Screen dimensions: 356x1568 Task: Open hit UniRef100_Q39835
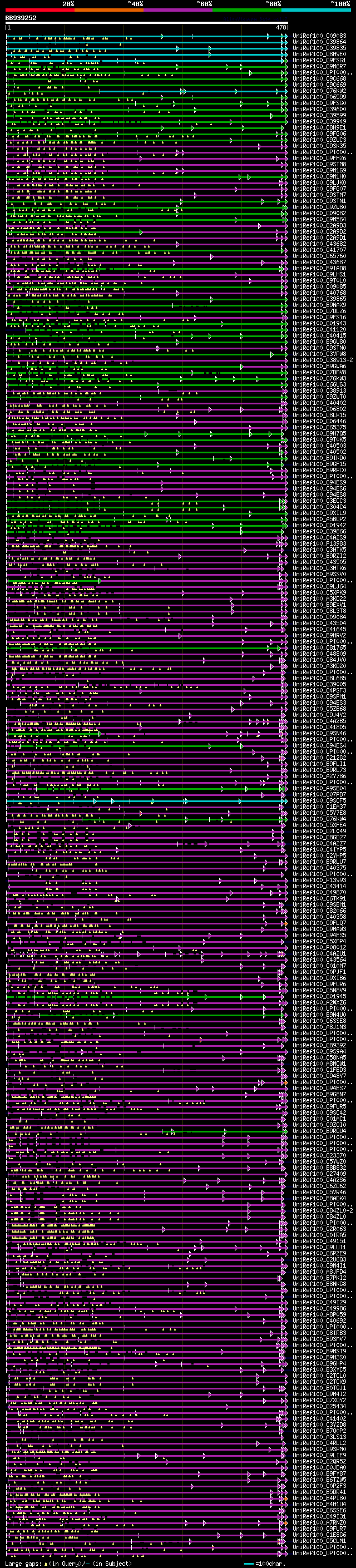point(319,48)
